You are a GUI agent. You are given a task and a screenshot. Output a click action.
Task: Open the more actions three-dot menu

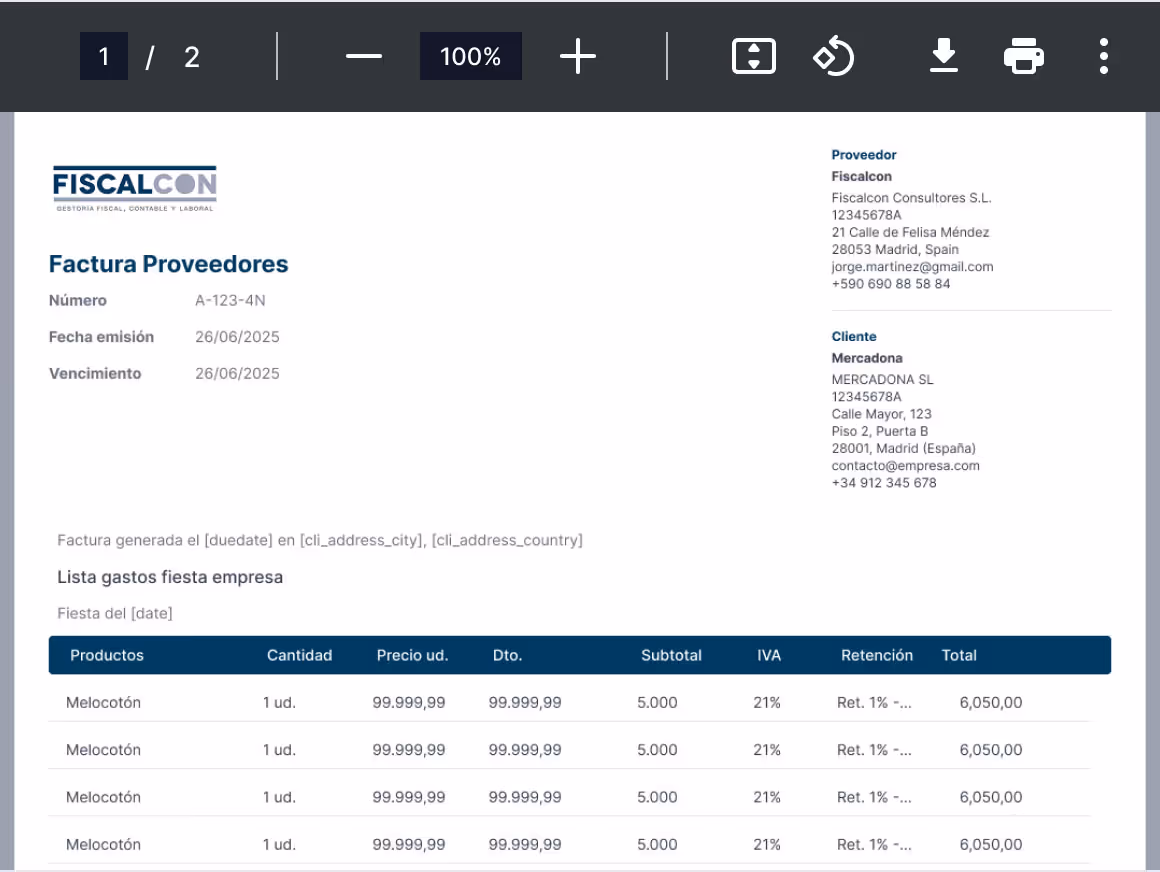click(x=1103, y=56)
